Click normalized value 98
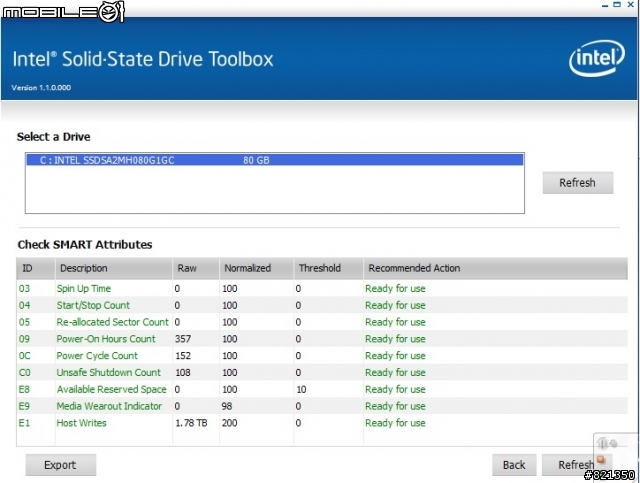Viewport: 640px width, 483px height. click(x=227, y=406)
